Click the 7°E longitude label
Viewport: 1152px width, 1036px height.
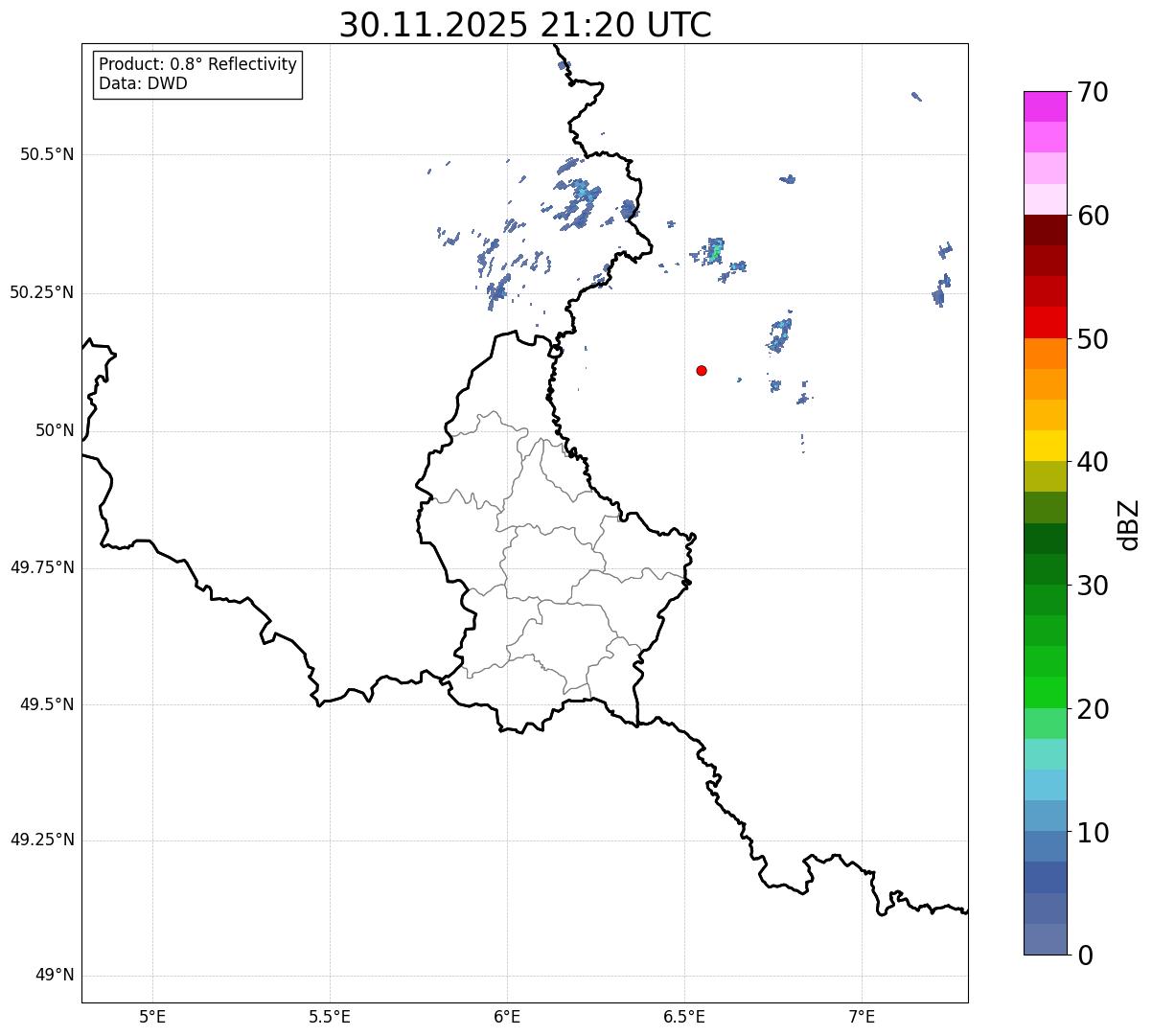tap(862, 1017)
